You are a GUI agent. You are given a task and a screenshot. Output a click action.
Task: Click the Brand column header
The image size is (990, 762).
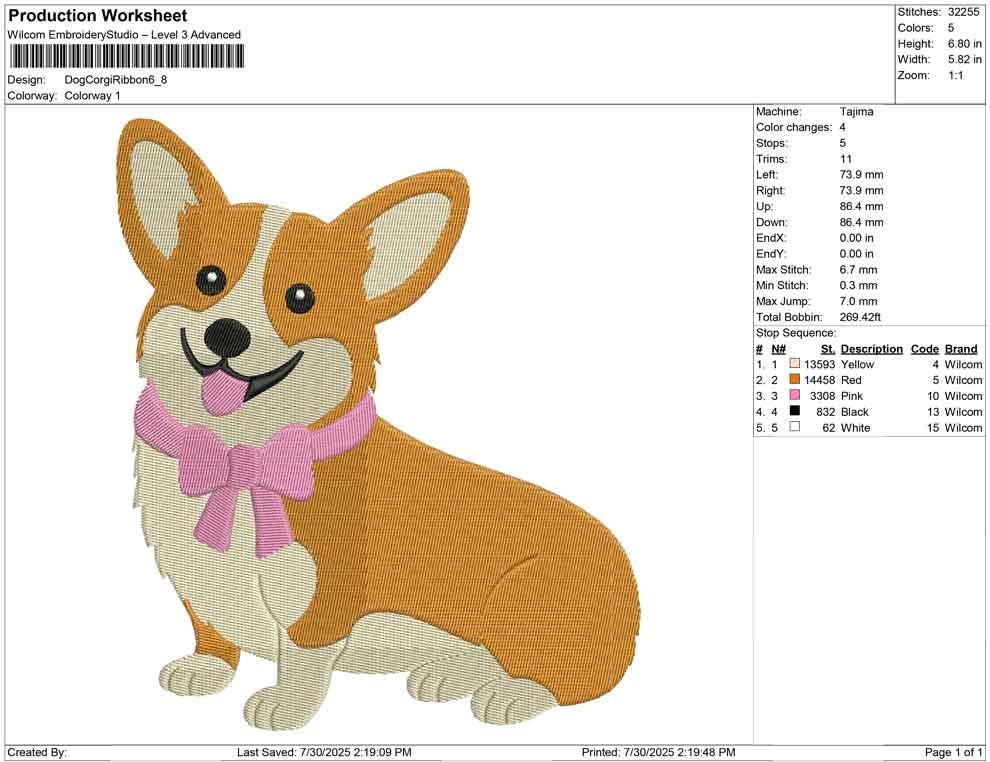click(x=961, y=348)
